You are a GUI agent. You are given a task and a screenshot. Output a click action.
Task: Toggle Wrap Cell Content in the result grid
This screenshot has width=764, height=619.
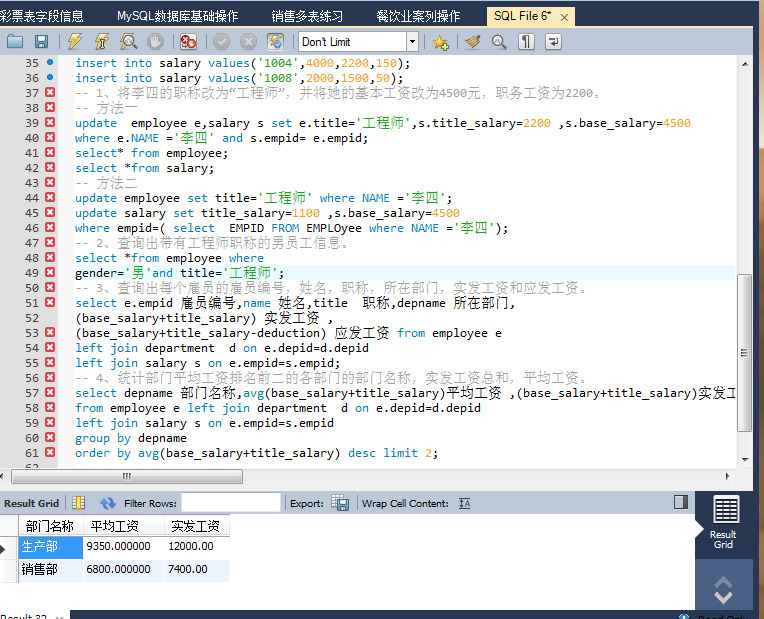(464, 503)
